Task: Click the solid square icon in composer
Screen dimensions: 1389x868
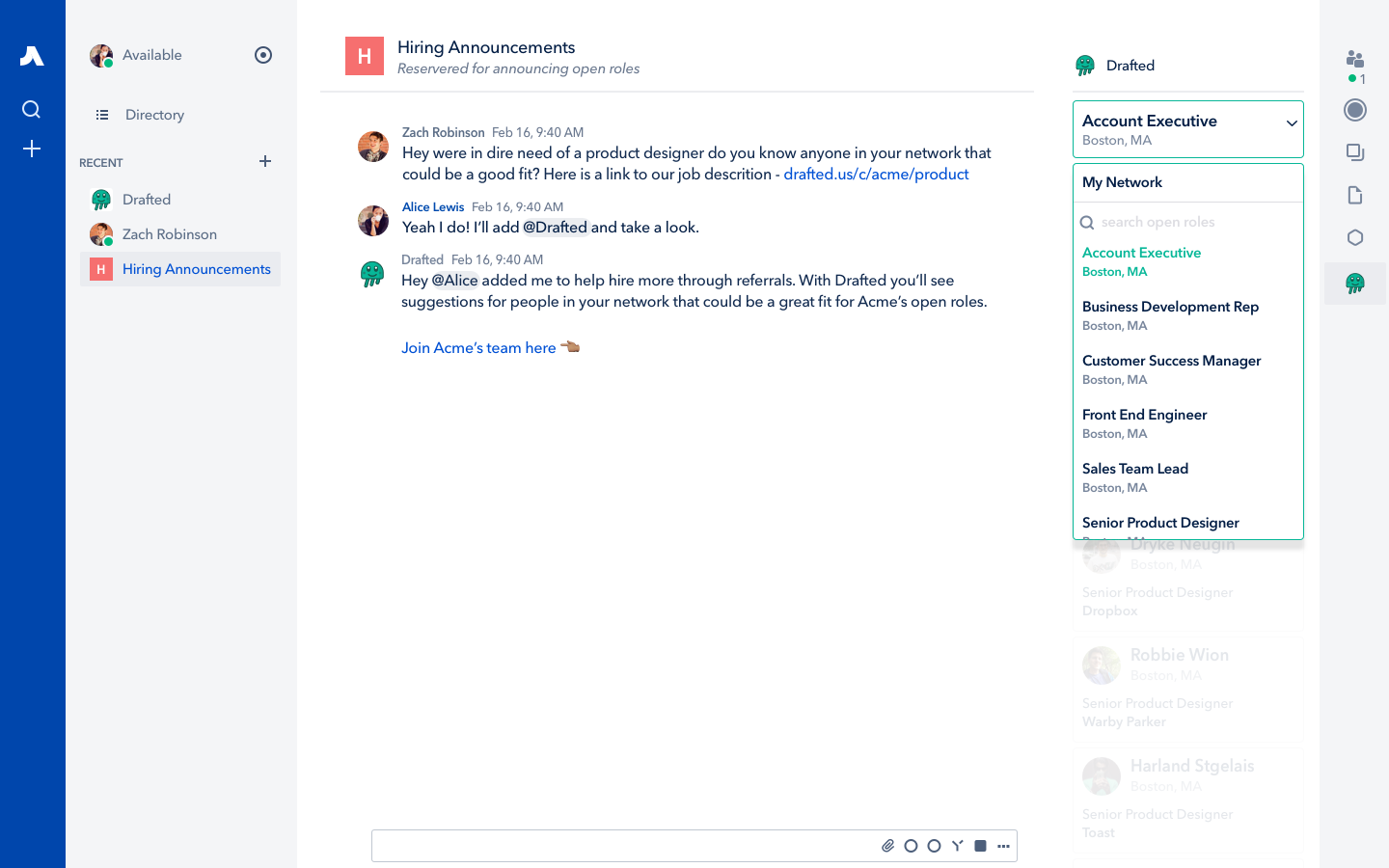Action: (x=981, y=846)
